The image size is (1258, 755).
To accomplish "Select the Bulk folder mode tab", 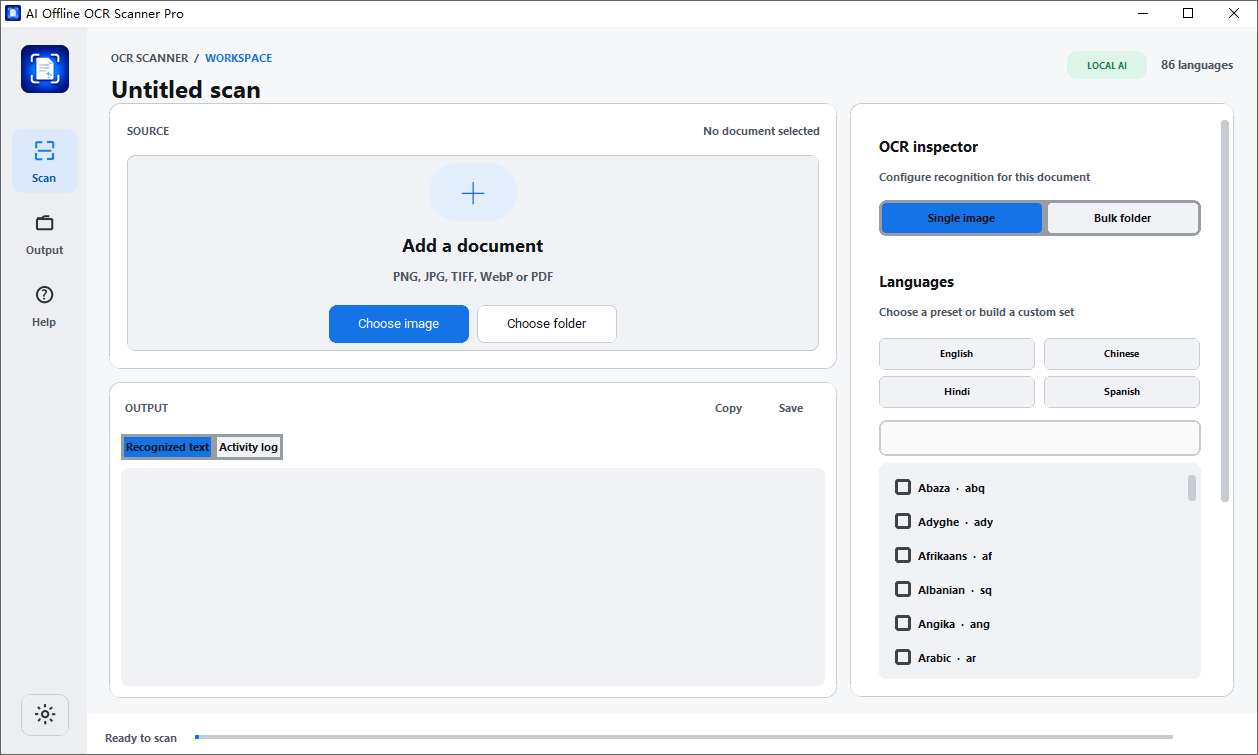I will [1122, 218].
